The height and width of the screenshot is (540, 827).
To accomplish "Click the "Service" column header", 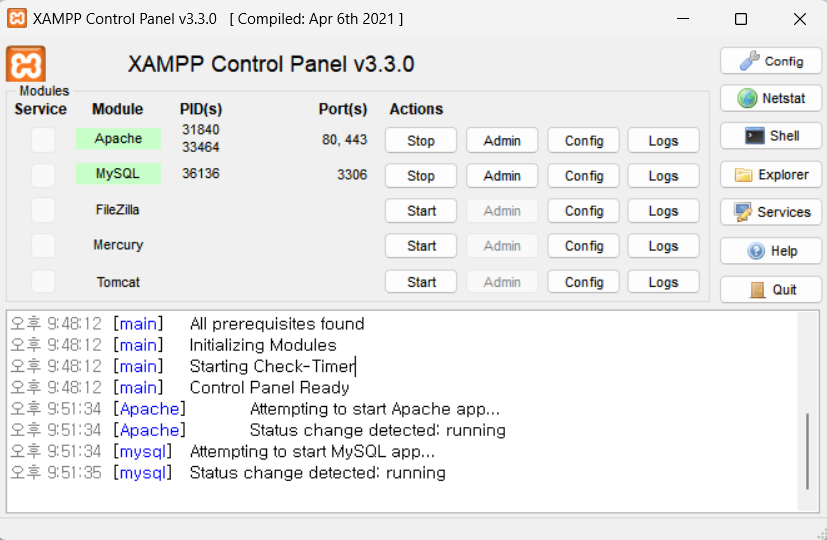I will [x=41, y=109].
